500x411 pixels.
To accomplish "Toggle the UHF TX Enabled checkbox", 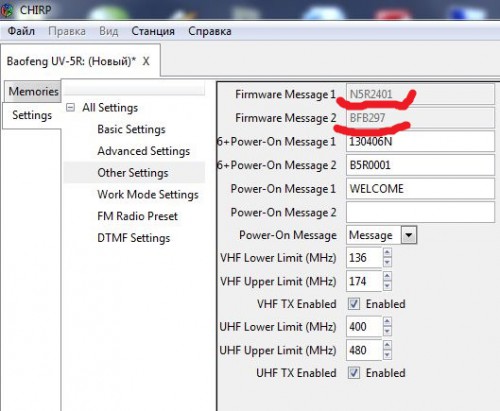I will (354, 373).
